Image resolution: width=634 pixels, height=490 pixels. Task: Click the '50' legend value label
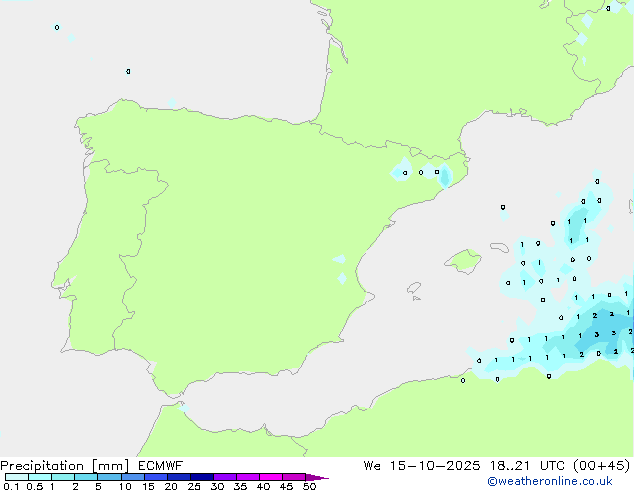(309, 486)
